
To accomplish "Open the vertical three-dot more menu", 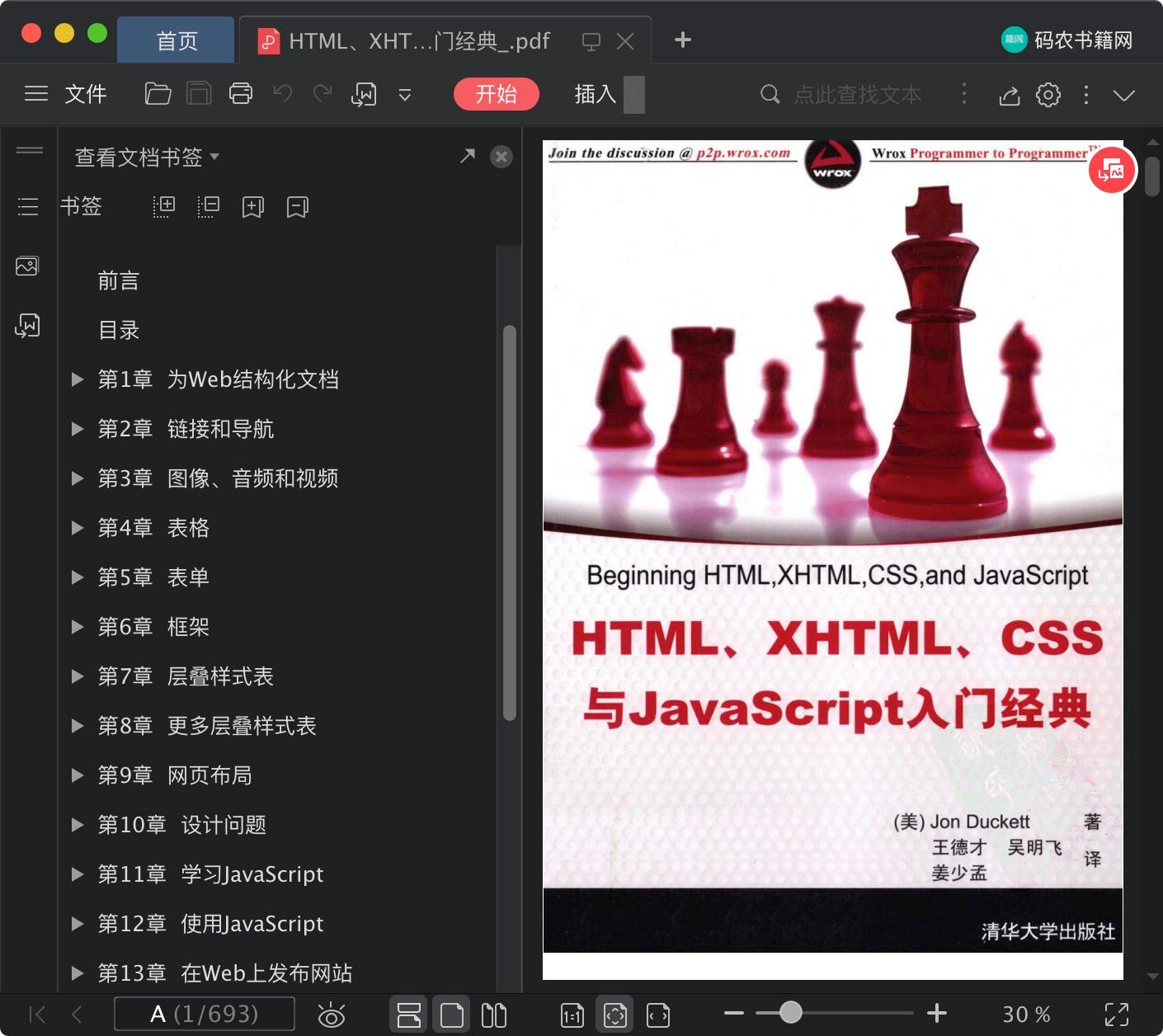I will [x=1086, y=95].
